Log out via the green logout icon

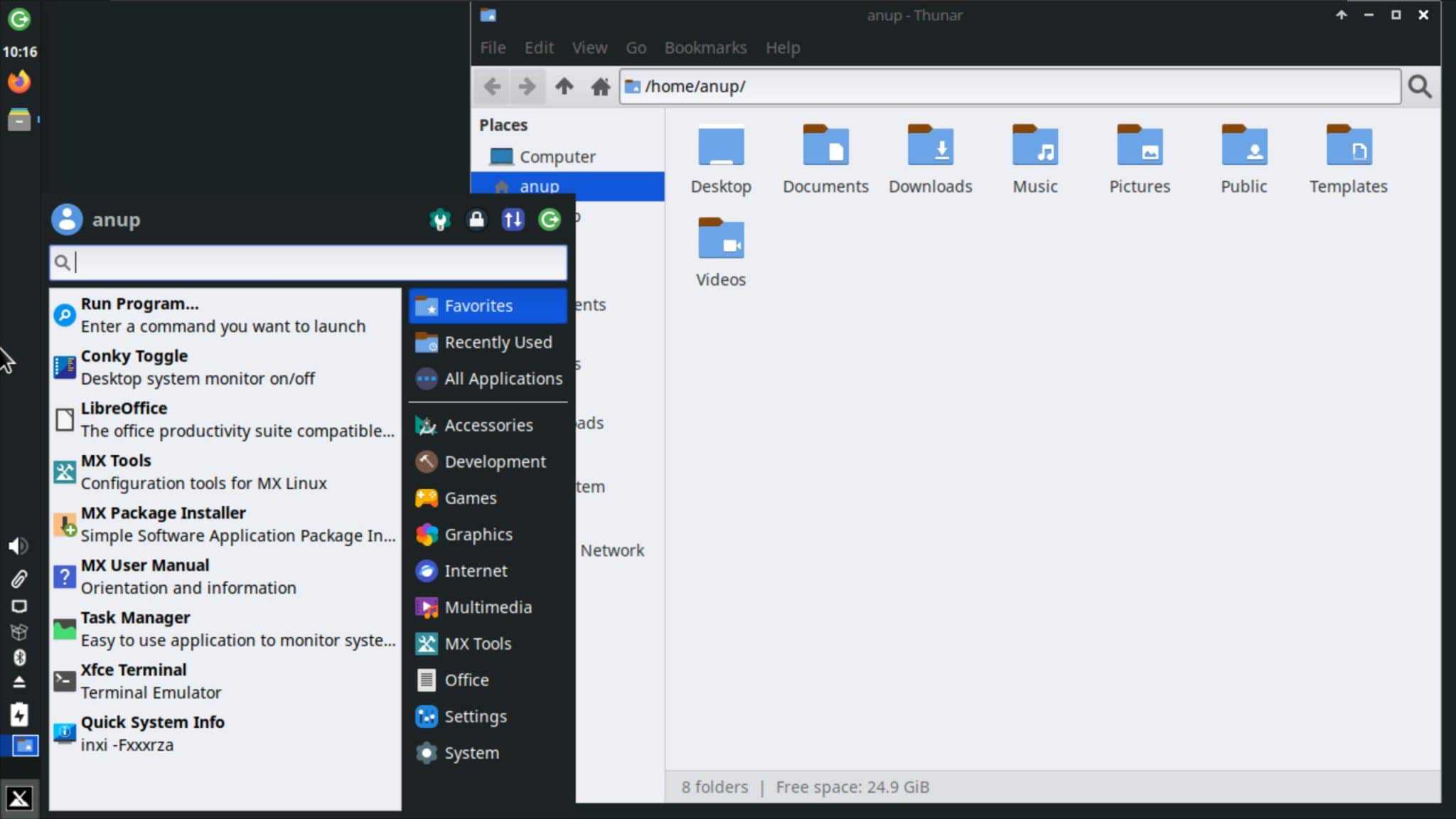point(548,220)
